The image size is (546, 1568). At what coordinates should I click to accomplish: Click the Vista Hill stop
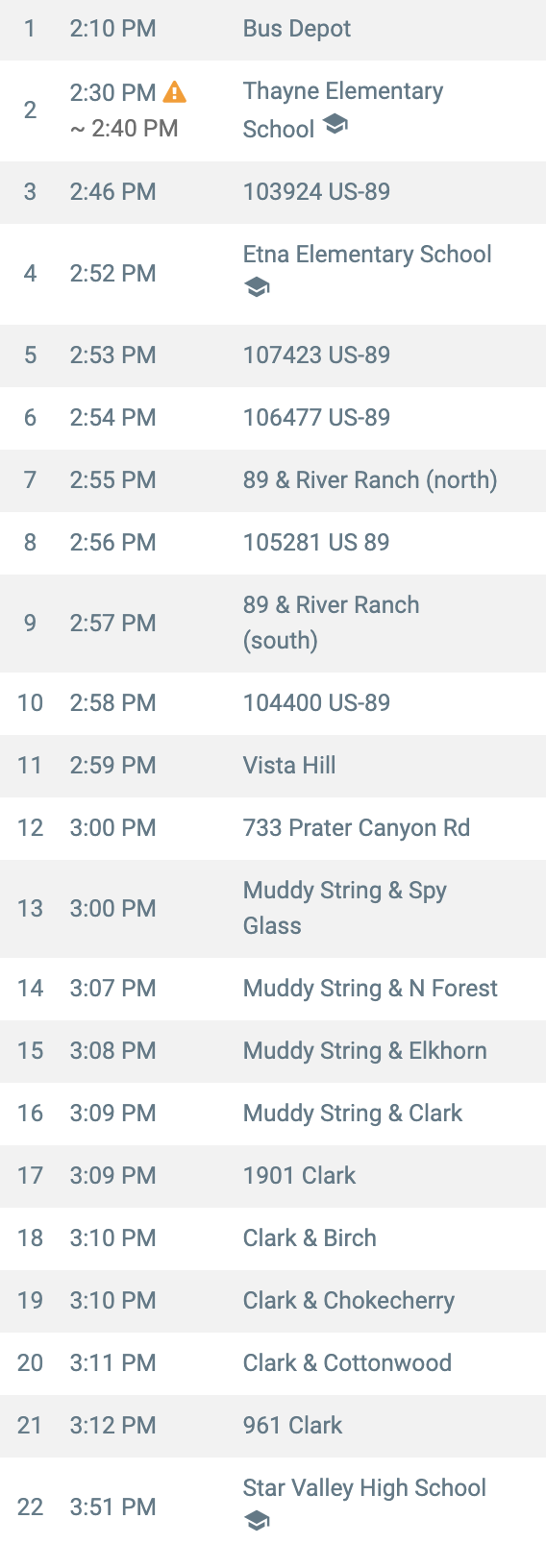click(273, 766)
